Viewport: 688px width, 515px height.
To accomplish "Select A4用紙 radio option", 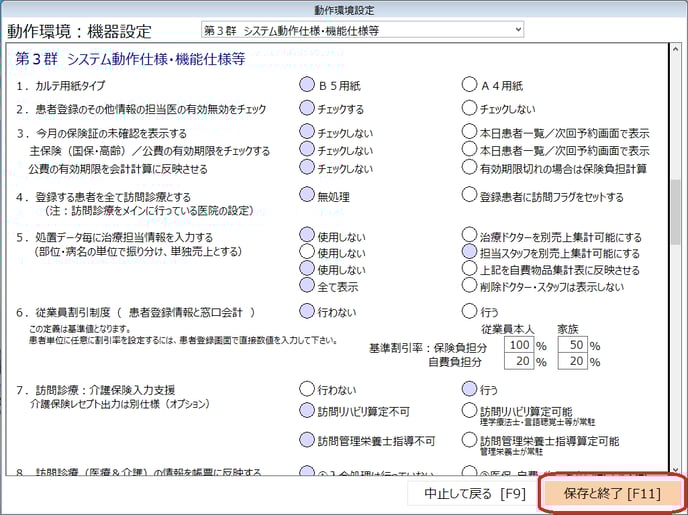I will click(469, 85).
